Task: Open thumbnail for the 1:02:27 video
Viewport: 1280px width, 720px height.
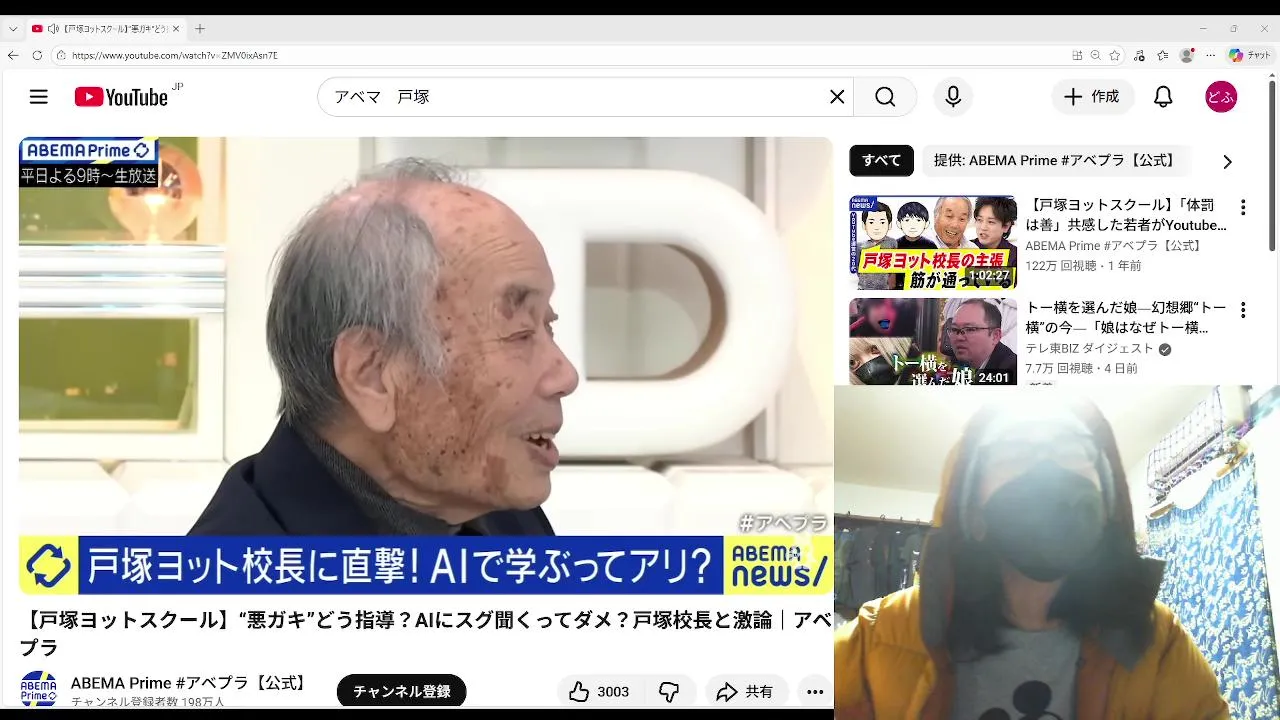Action: click(933, 242)
